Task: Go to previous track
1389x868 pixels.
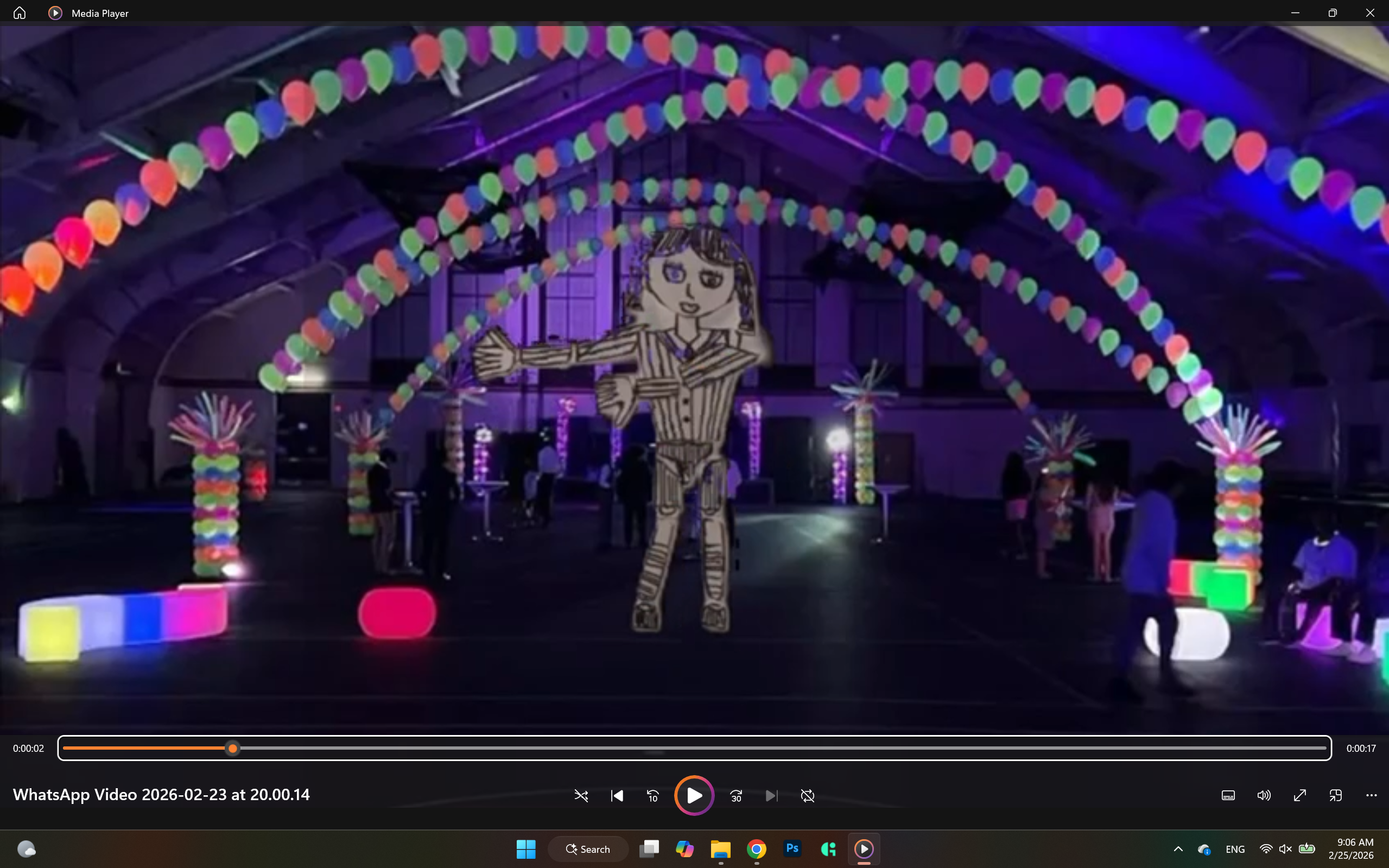Action: click(x=617, y=796)
